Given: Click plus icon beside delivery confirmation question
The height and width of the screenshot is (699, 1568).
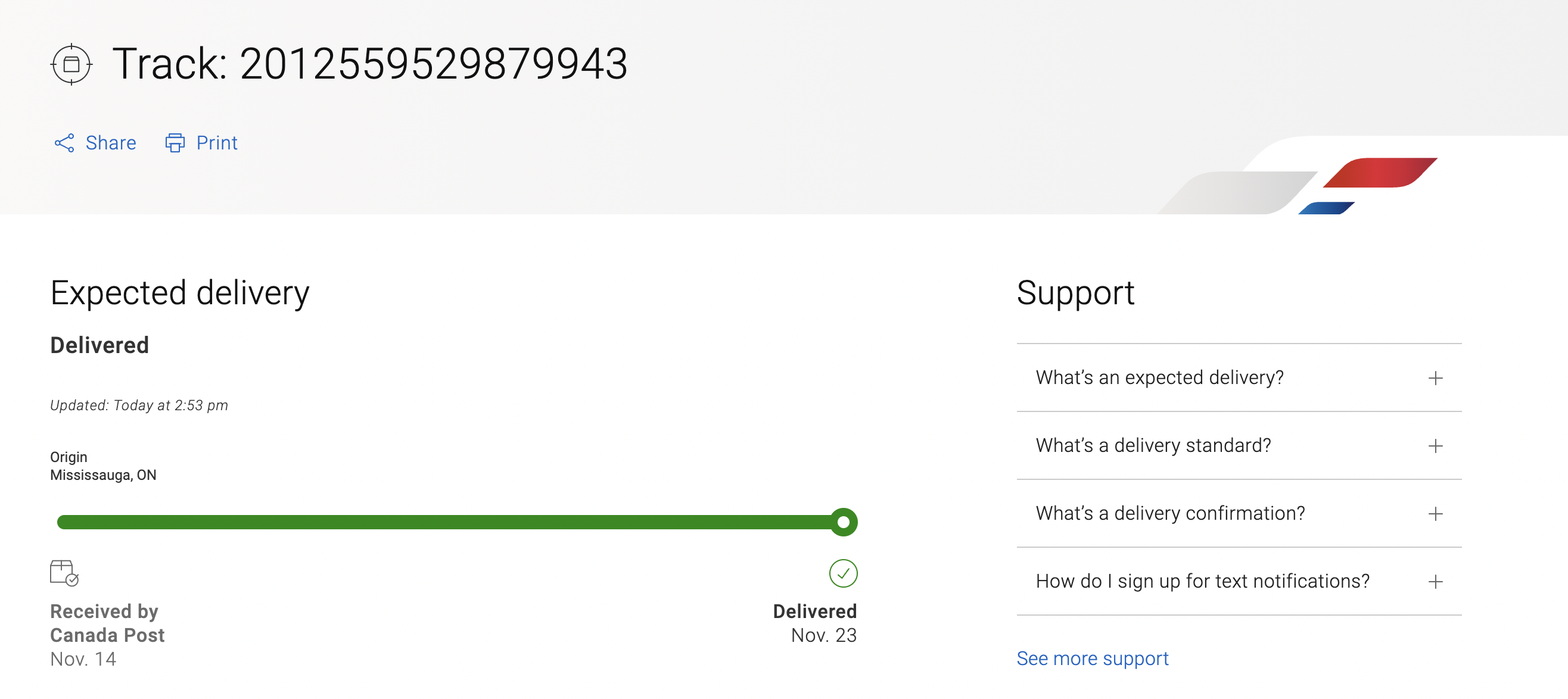Looking at the screenshot, I should [1435, 514].
